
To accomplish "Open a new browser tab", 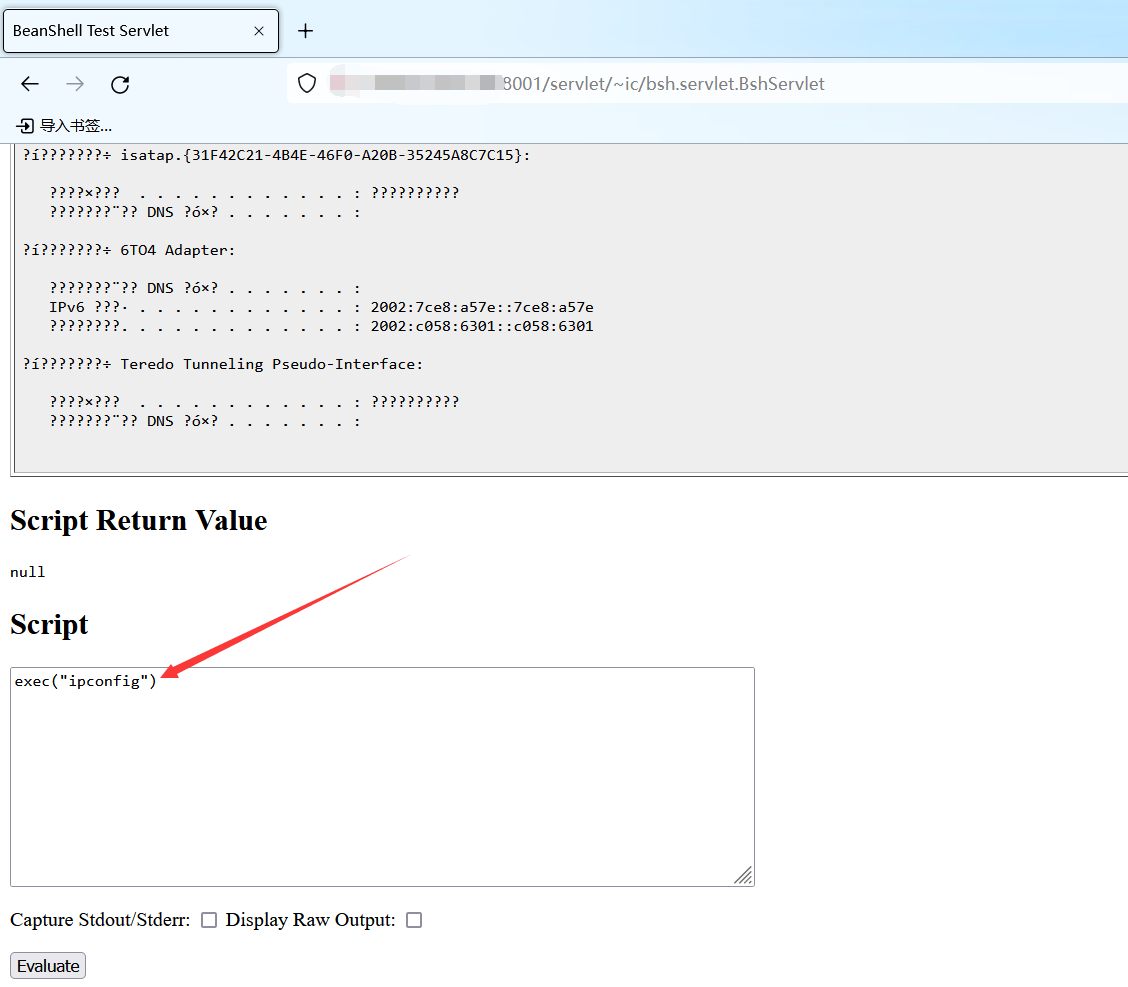I will click(306, 31).
